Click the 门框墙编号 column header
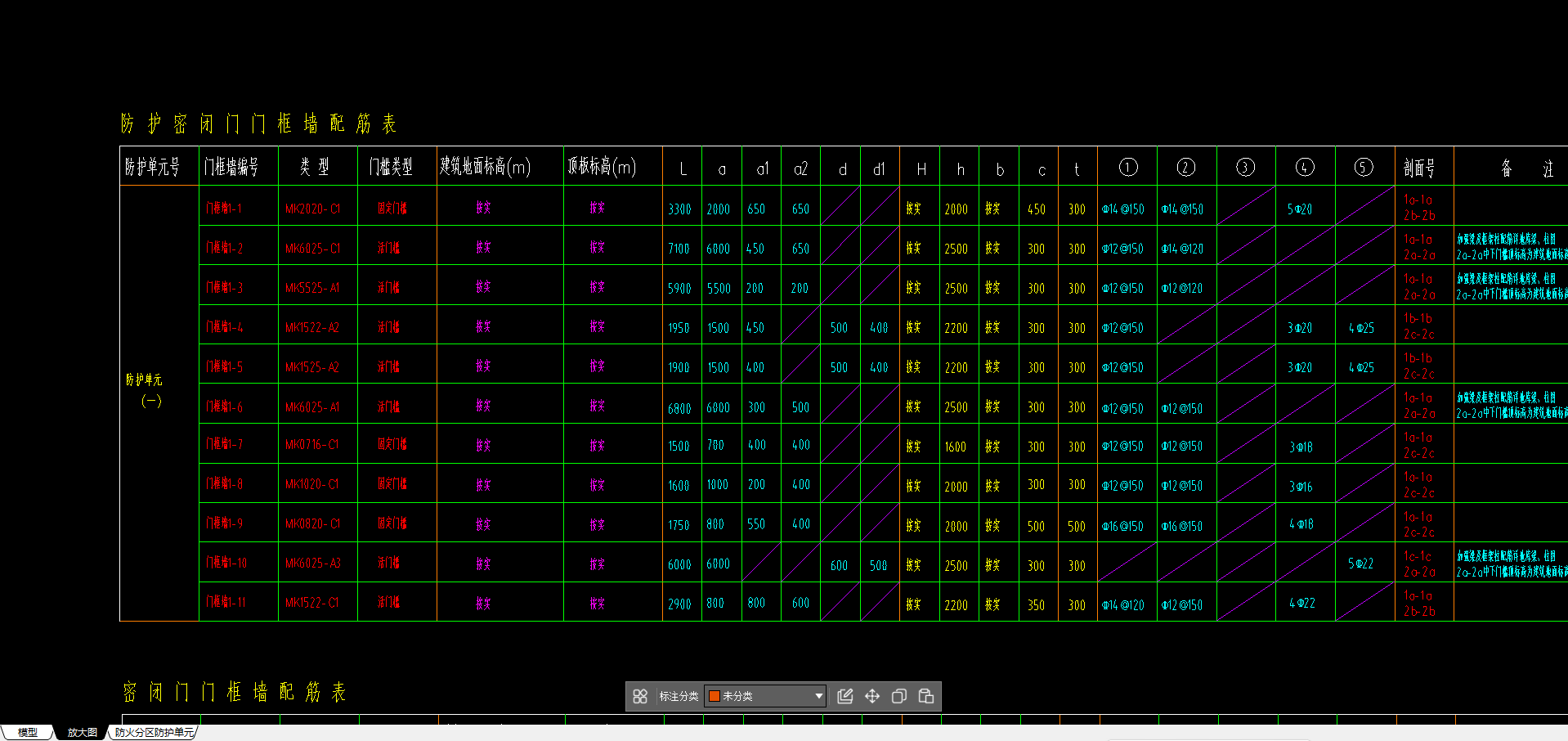Viewport: 1568px width, 741px height. click(231, 168)
